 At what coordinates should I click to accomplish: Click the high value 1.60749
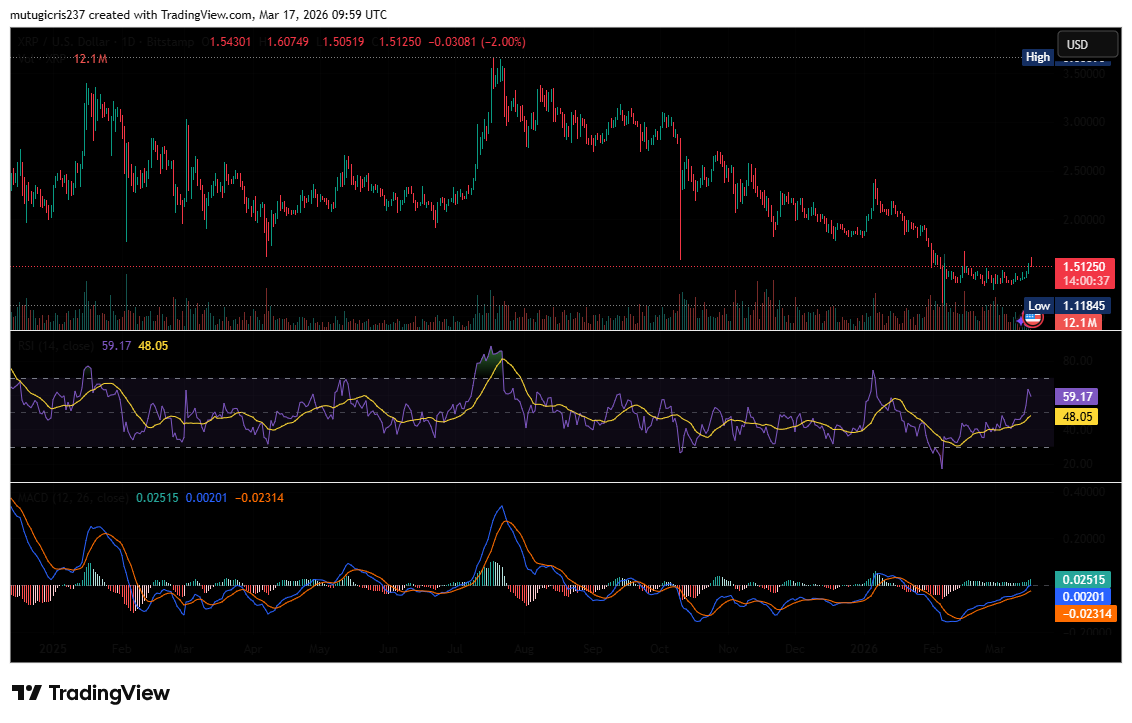coord(287,42)
